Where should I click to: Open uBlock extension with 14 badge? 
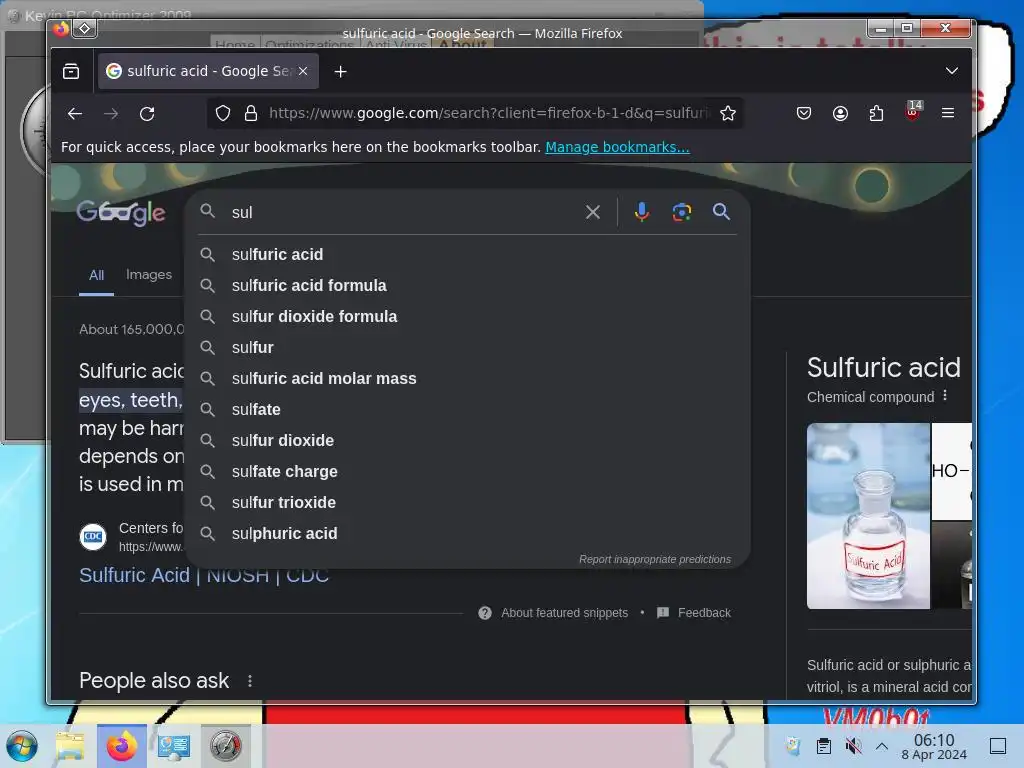[x=913, y=112]
